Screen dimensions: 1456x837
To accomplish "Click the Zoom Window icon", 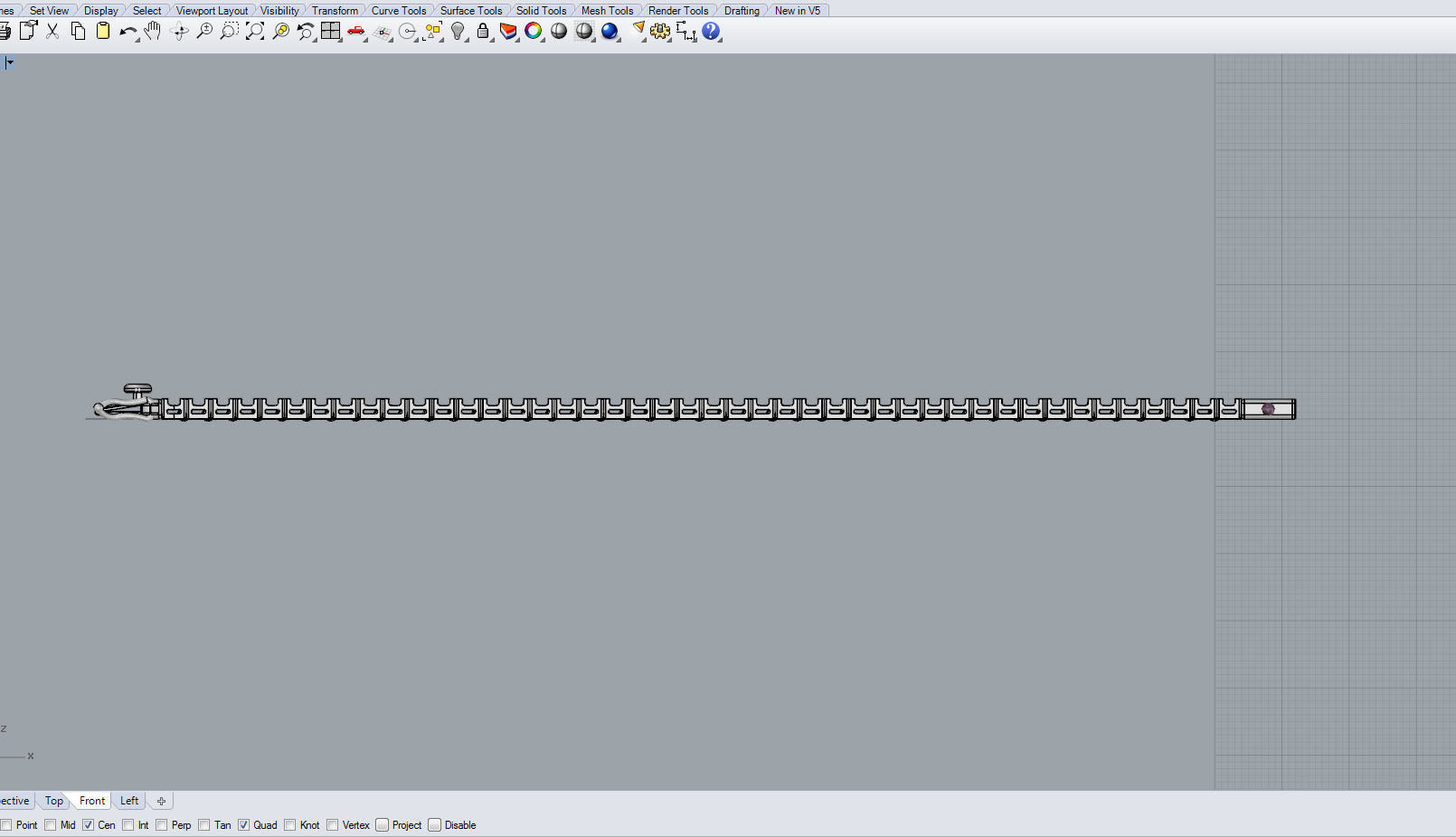I will pos(230,31).
